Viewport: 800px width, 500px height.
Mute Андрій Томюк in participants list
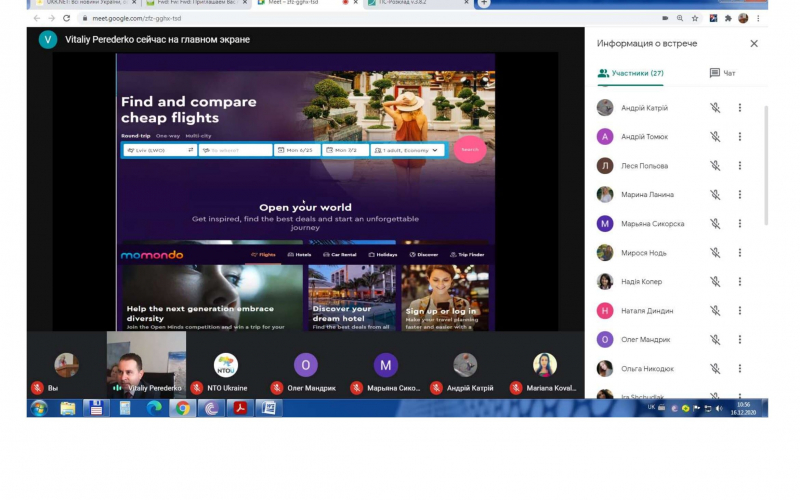(715, 137)
